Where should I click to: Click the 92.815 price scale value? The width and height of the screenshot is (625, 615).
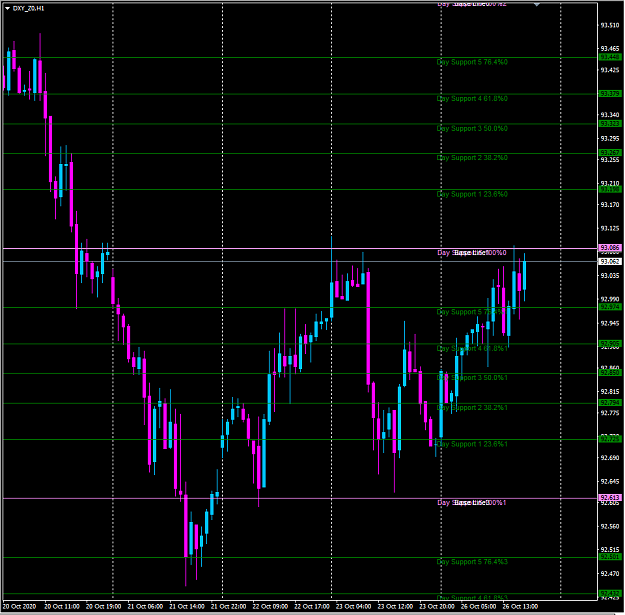click(x=610, y=391)
